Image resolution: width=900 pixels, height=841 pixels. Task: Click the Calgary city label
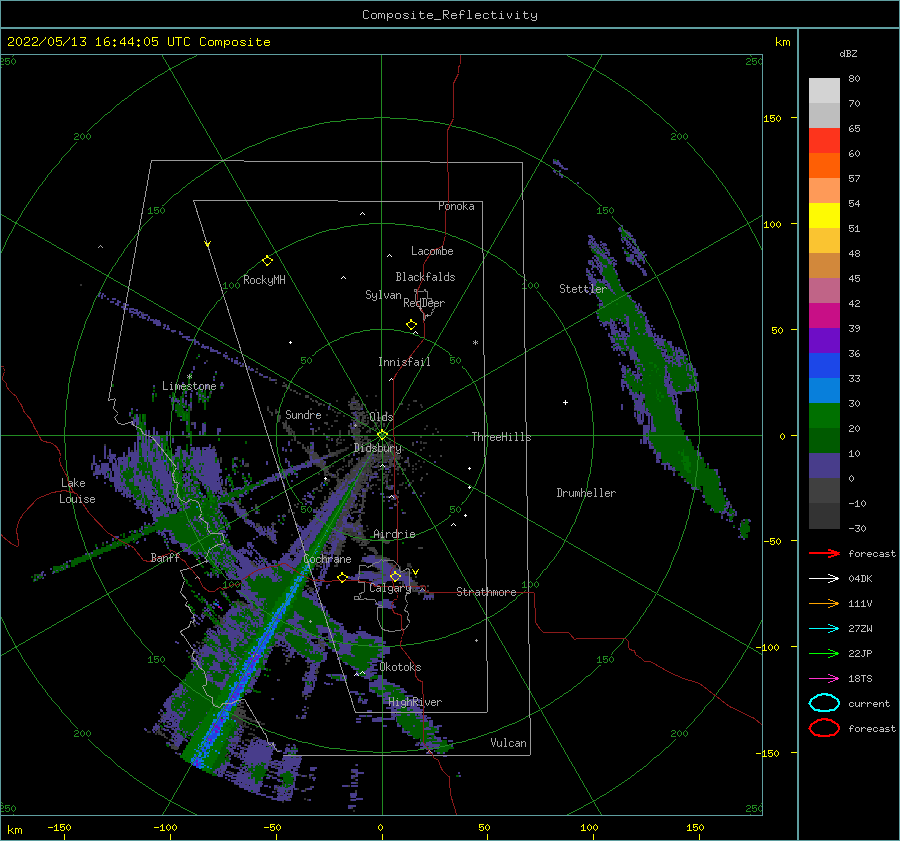(390, 588)
